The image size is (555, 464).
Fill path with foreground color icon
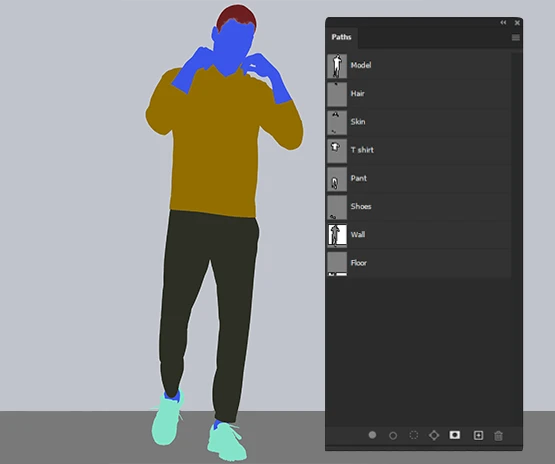click(x=372, y=435)
